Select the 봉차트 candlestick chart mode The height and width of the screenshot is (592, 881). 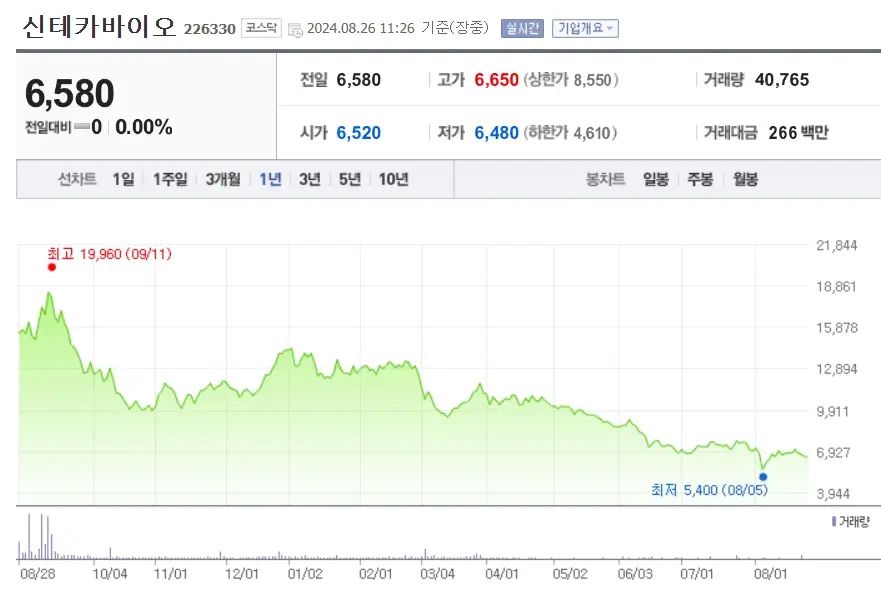[608, 181]
